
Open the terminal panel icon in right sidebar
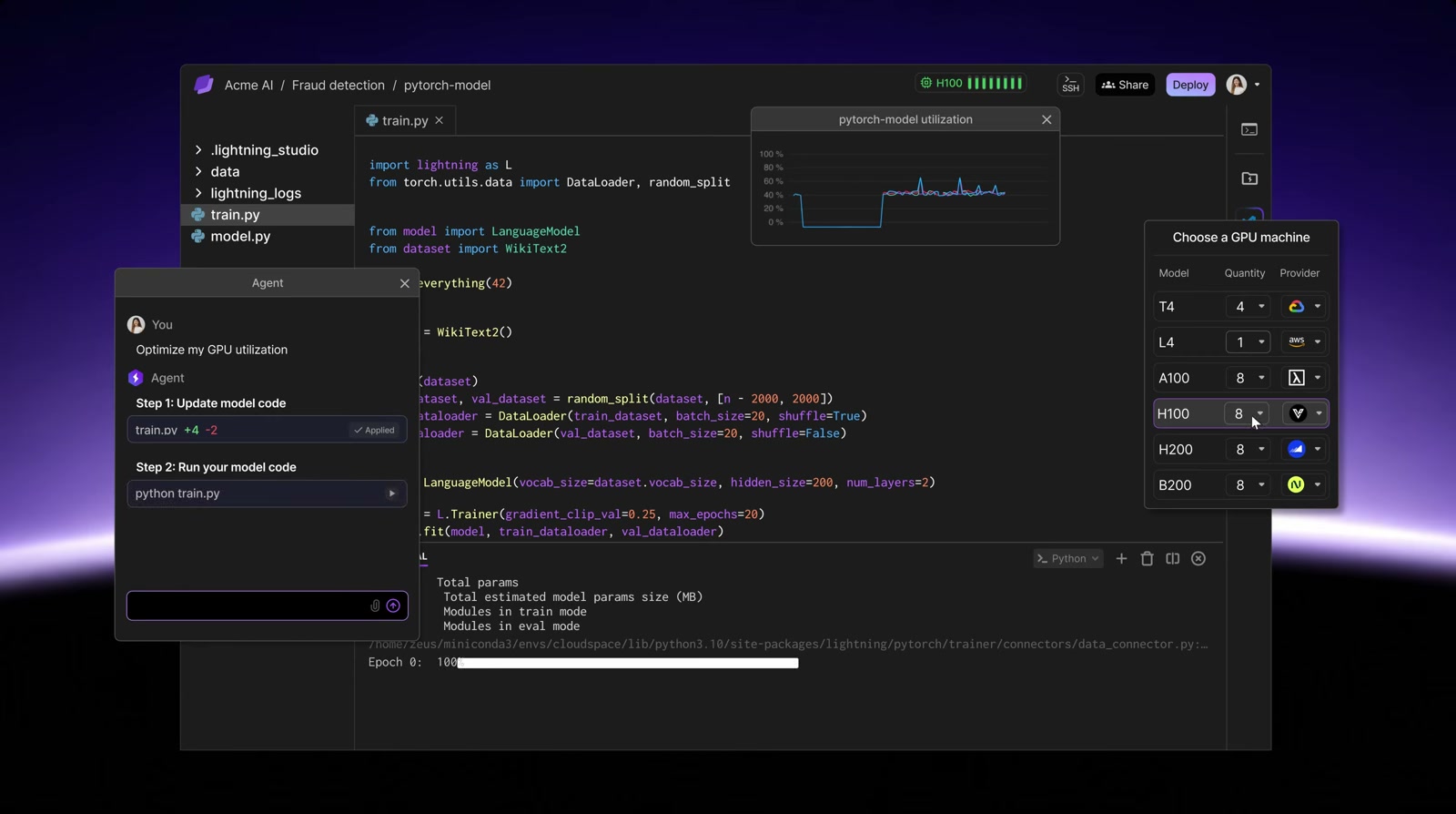pyautogui.click(x=1249, y=130)
